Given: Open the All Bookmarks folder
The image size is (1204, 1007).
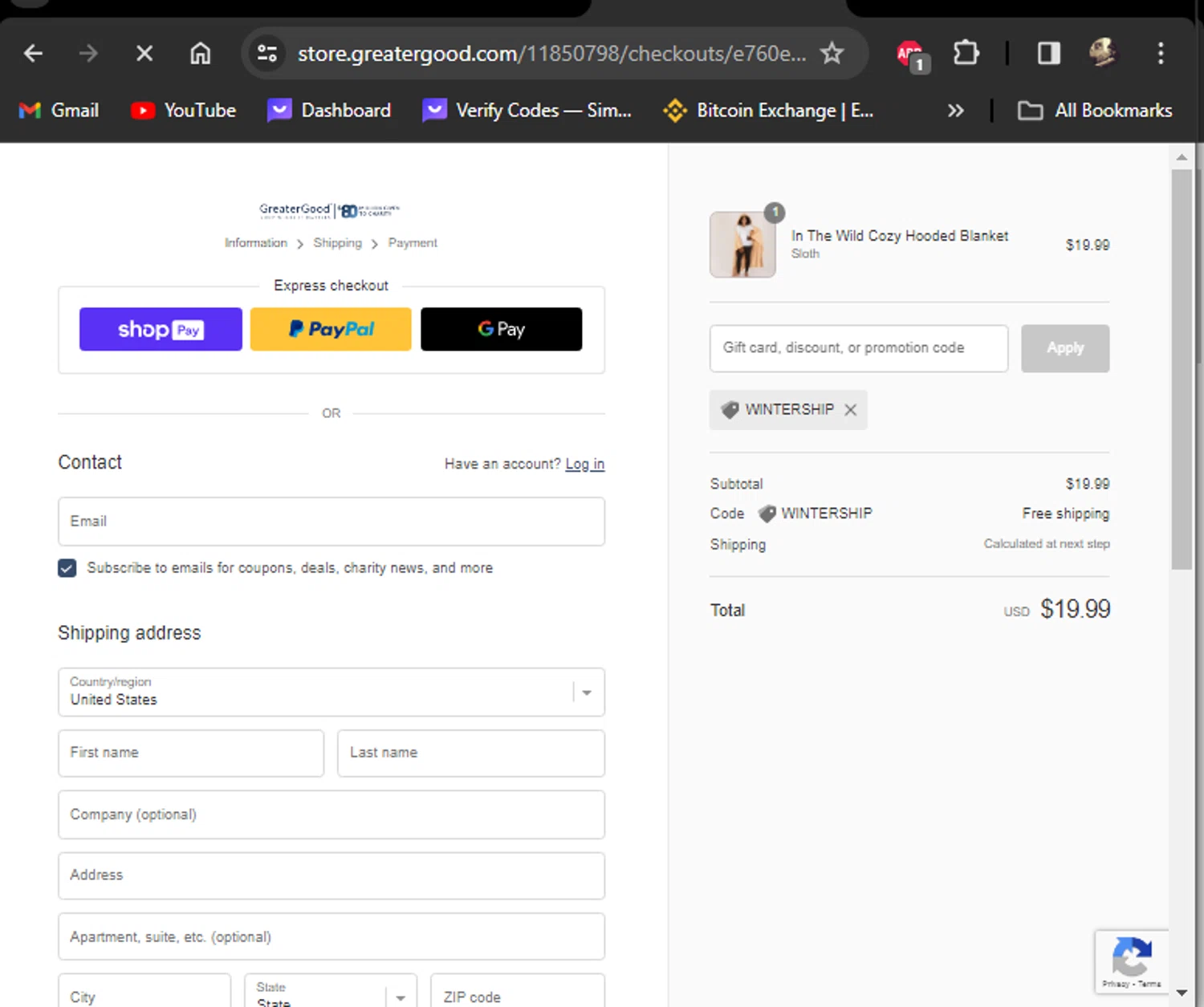Looking at the screenshot, I should pos(1095,111).
